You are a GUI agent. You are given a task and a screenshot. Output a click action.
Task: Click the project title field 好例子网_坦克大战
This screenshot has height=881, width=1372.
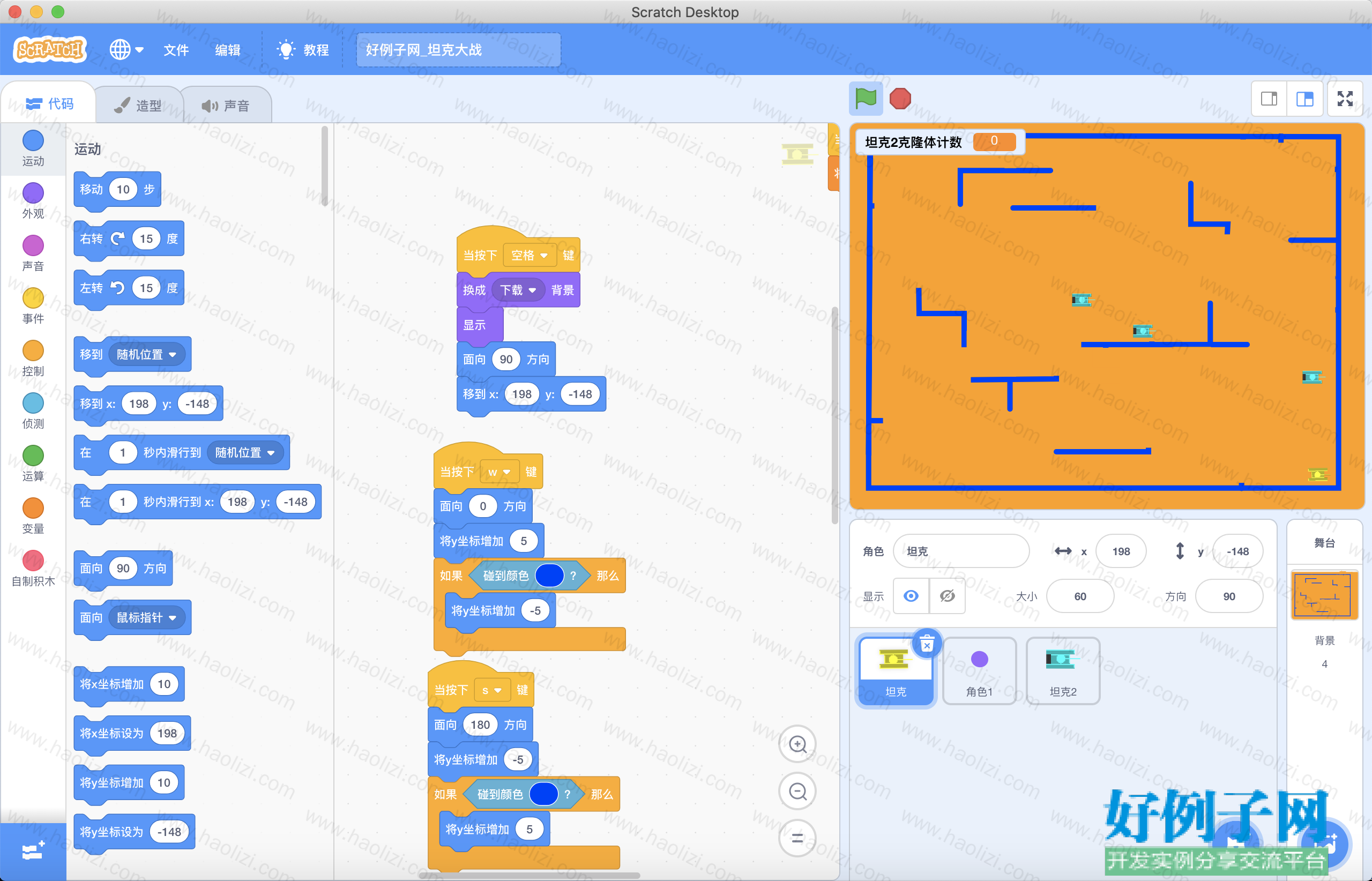click(x=458, y=50)
